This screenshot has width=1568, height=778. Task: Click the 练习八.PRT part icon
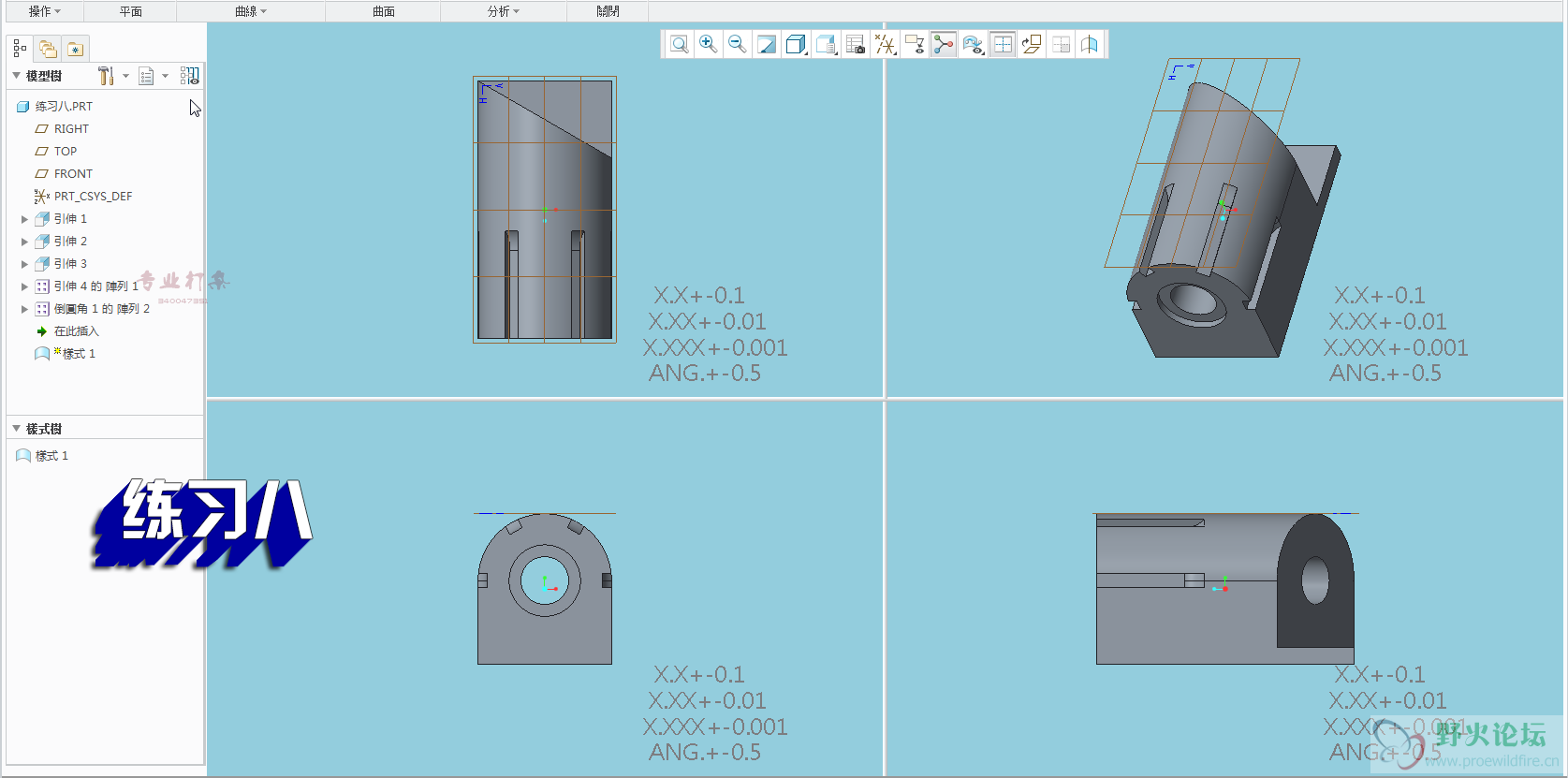click(23, 107)
